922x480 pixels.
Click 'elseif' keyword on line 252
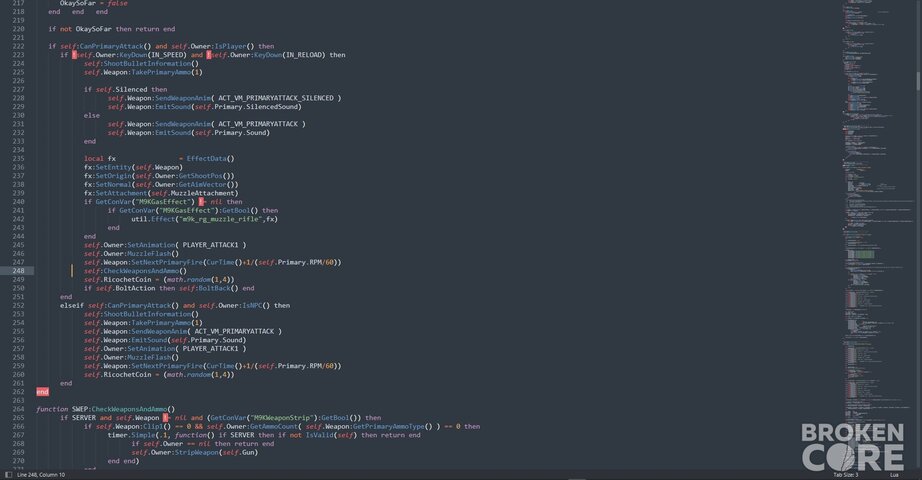point(72,305)
